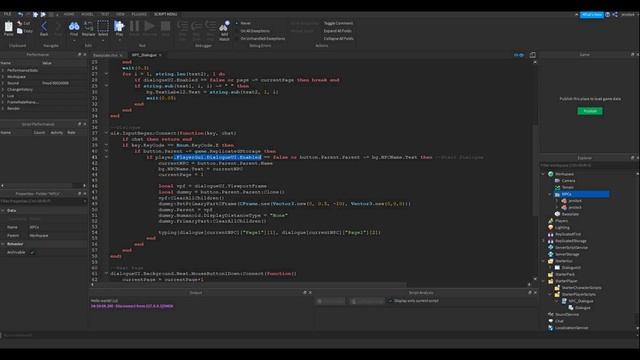
Task: Collapse the StarterPlayerScripts node
Action: pyautogui.click(x=550, y=294)
